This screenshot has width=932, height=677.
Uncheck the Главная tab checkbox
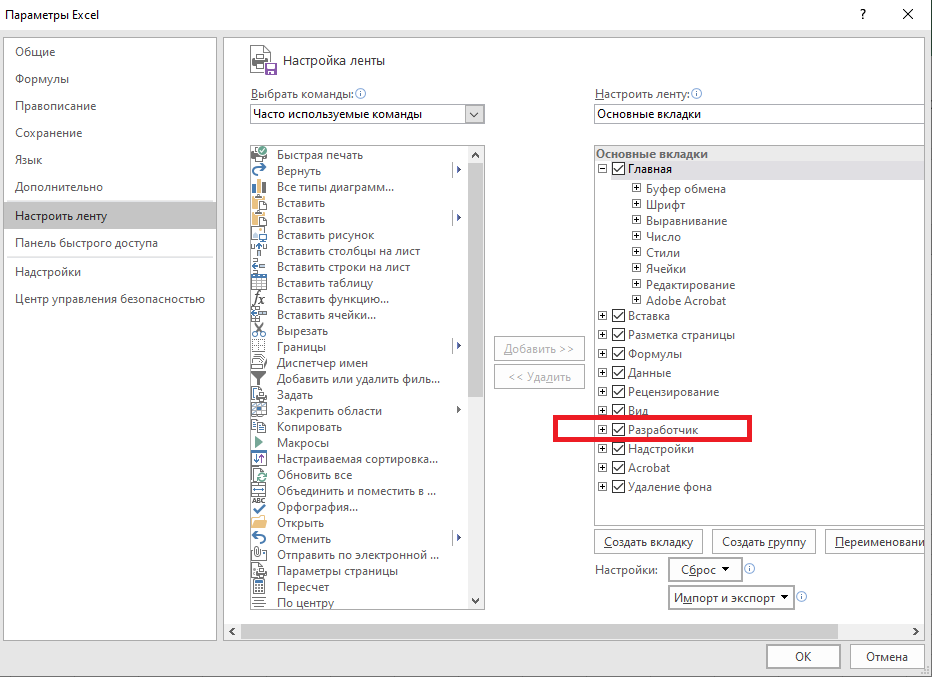click(x=618, y=169)
